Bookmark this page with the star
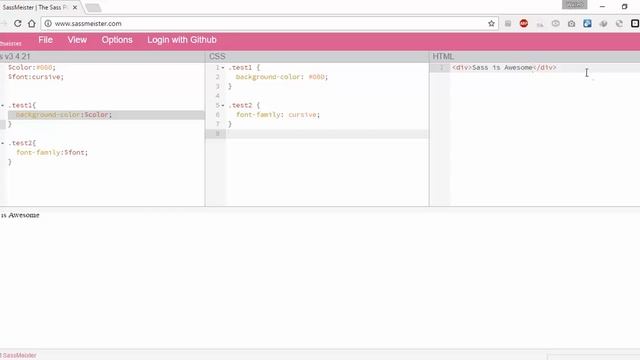The height and width of the screenshot is (360, 640). (x=491, y=24)
